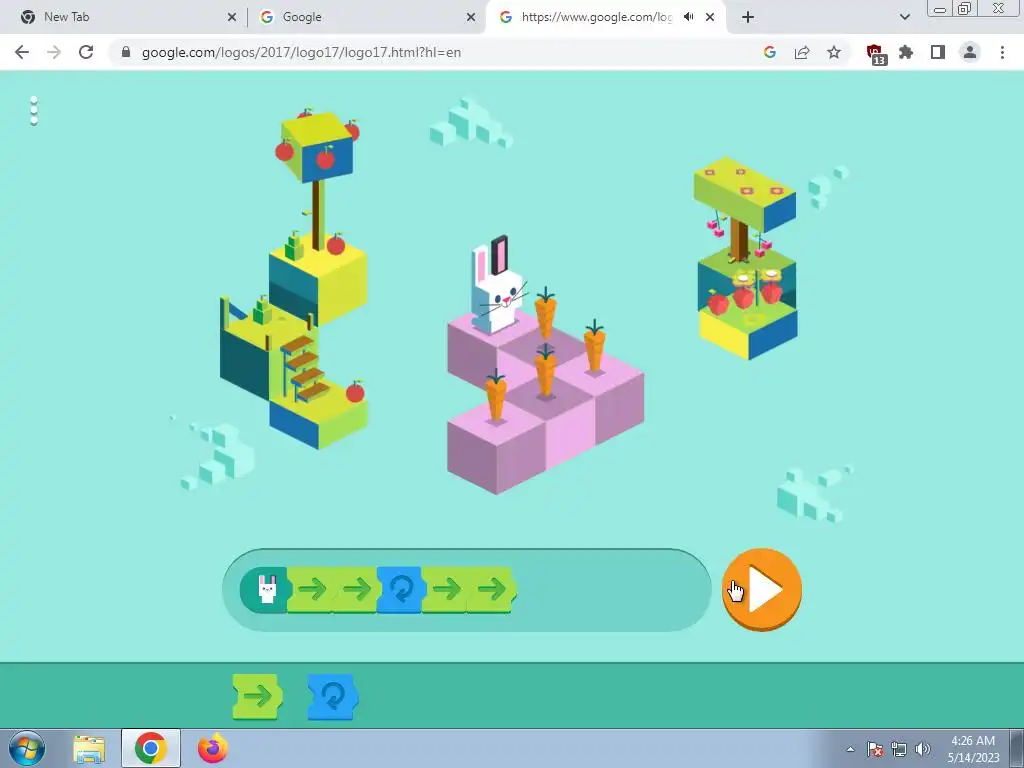The width and height of the screenshot is (1024, 768).
Task: Pick the blue turn block from the bottom palette
Action: click(x=333, y=697)
